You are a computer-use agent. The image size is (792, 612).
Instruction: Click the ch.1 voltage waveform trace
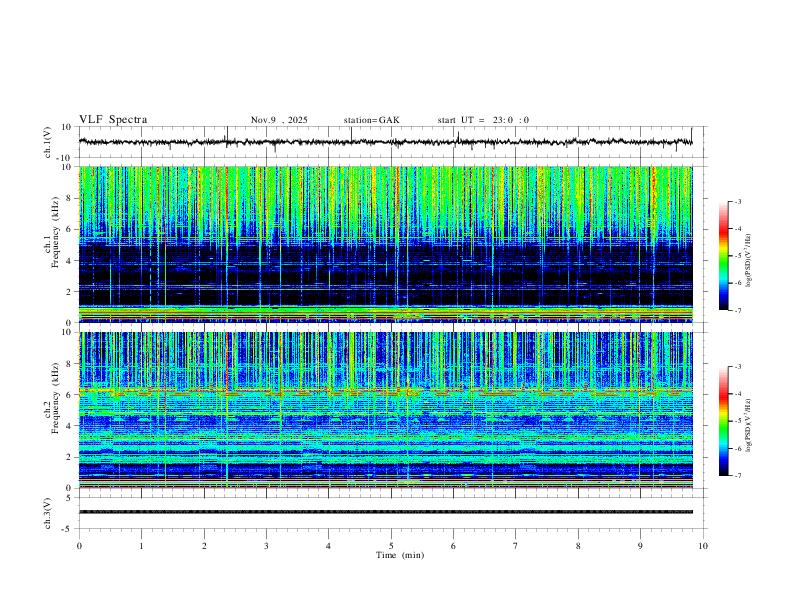coord(385,142)
